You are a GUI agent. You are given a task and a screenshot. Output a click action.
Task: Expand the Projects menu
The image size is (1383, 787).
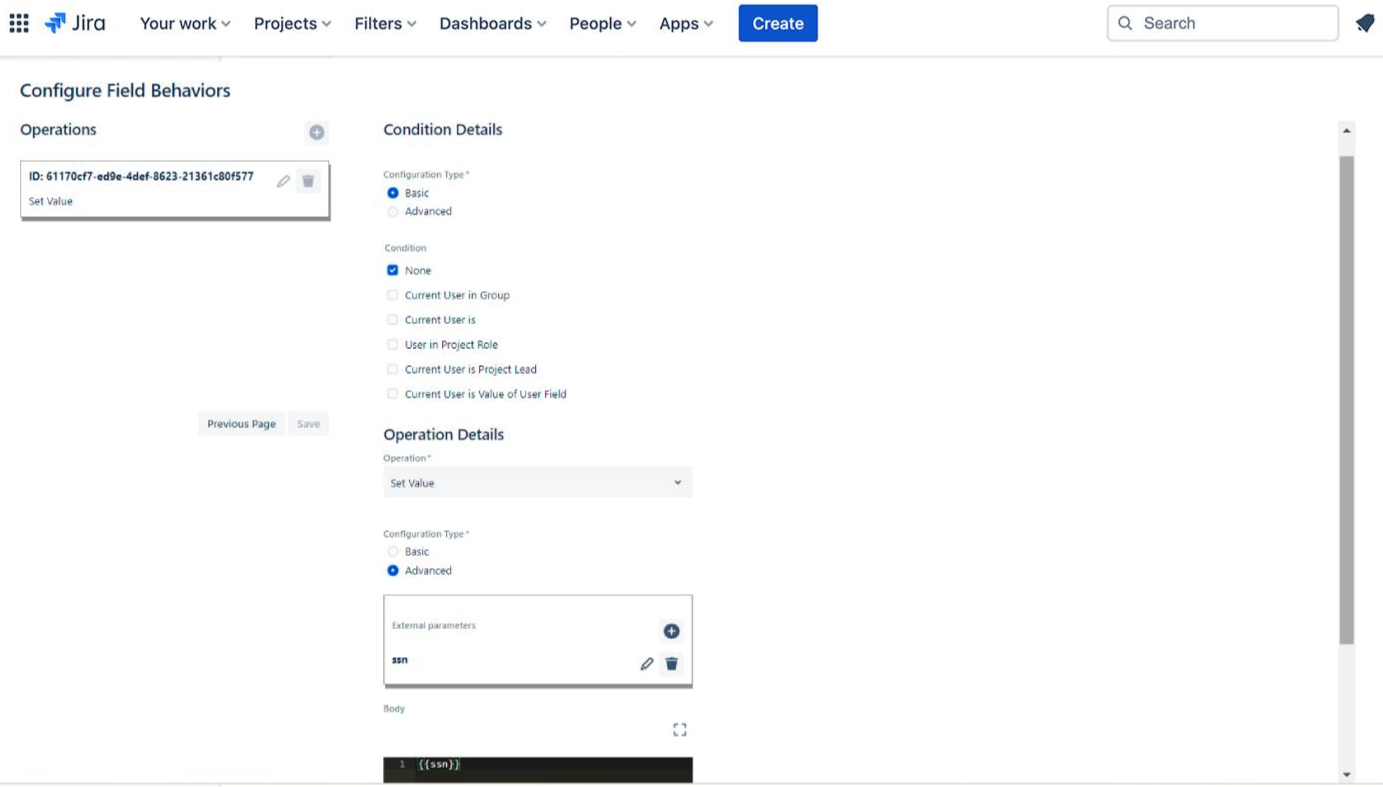coord(292,23)
